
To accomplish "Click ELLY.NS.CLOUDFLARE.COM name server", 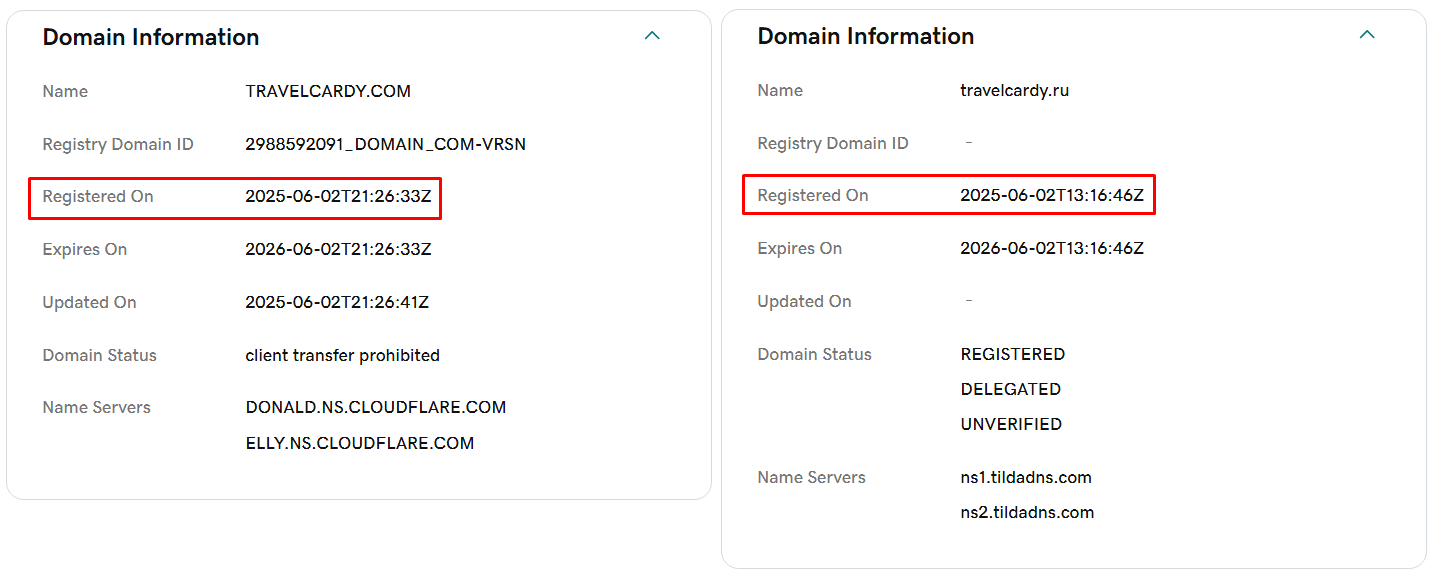I will [359, 443].
